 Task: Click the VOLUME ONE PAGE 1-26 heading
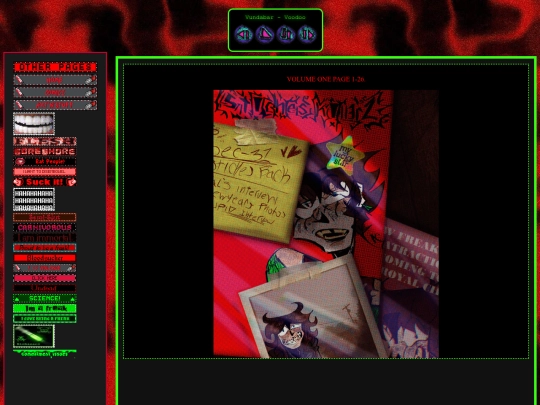(x=325, y=79)
